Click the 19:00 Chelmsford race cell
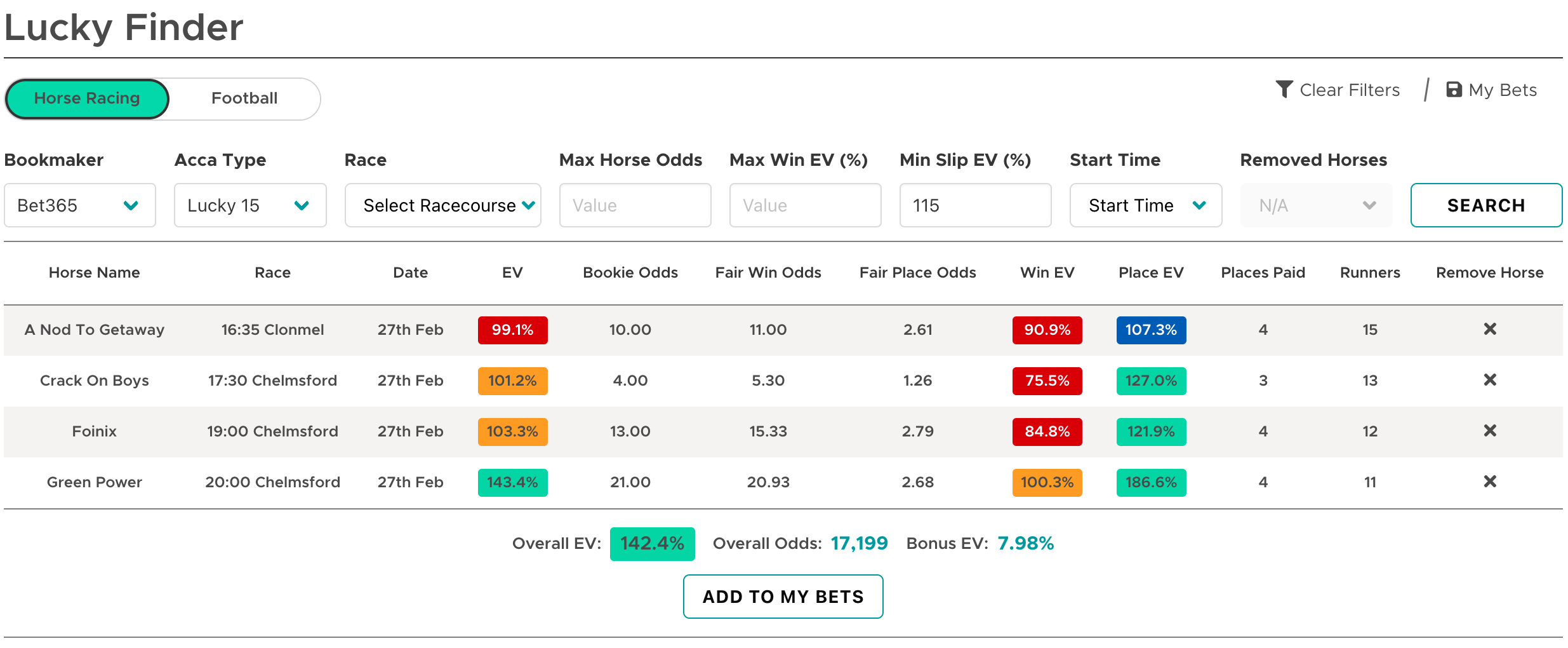This screenshot has height=648, width=1568. coord(273,431)
